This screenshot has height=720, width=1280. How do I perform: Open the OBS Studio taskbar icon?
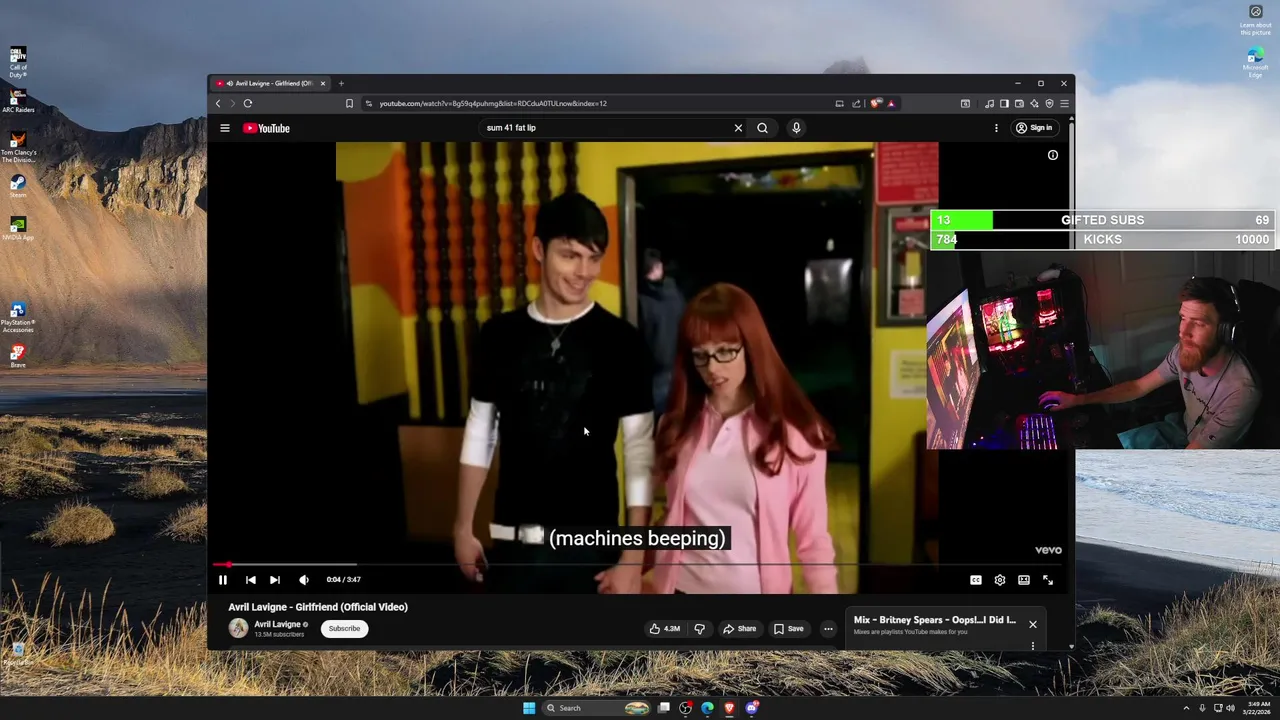[686, 708]
